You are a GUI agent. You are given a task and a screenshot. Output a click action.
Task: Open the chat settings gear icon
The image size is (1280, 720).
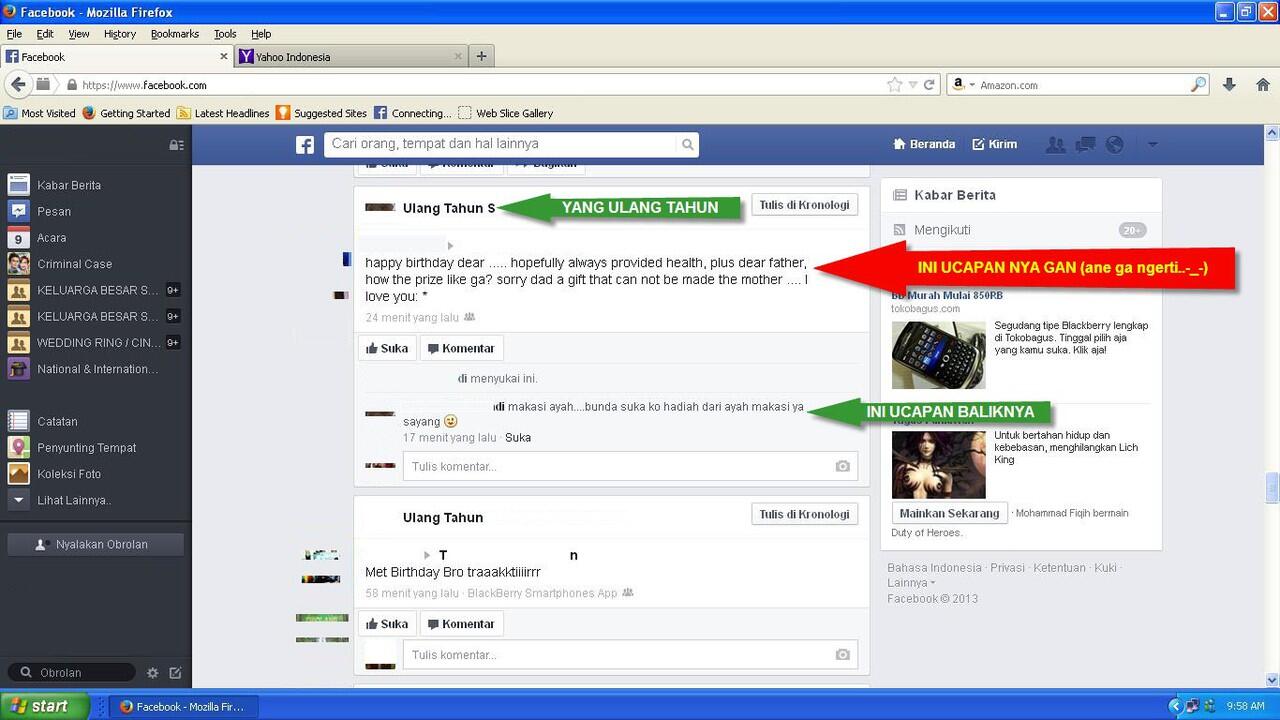click(x=153, y=673)
